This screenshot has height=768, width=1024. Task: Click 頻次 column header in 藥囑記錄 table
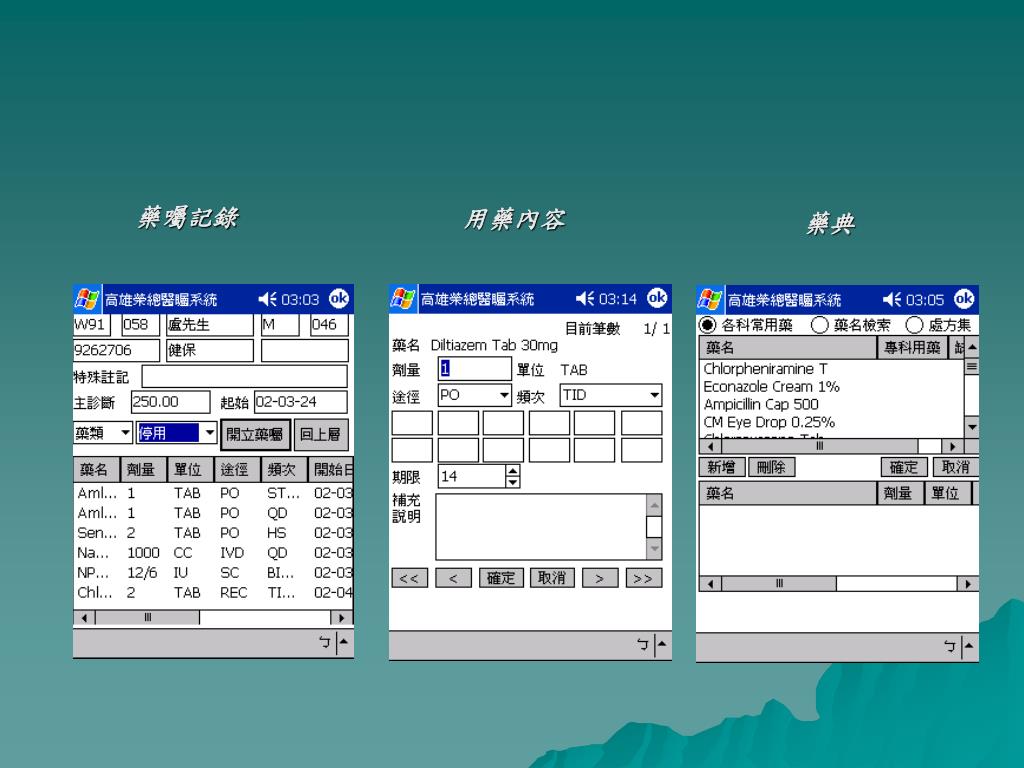click(x=283, y=470)
